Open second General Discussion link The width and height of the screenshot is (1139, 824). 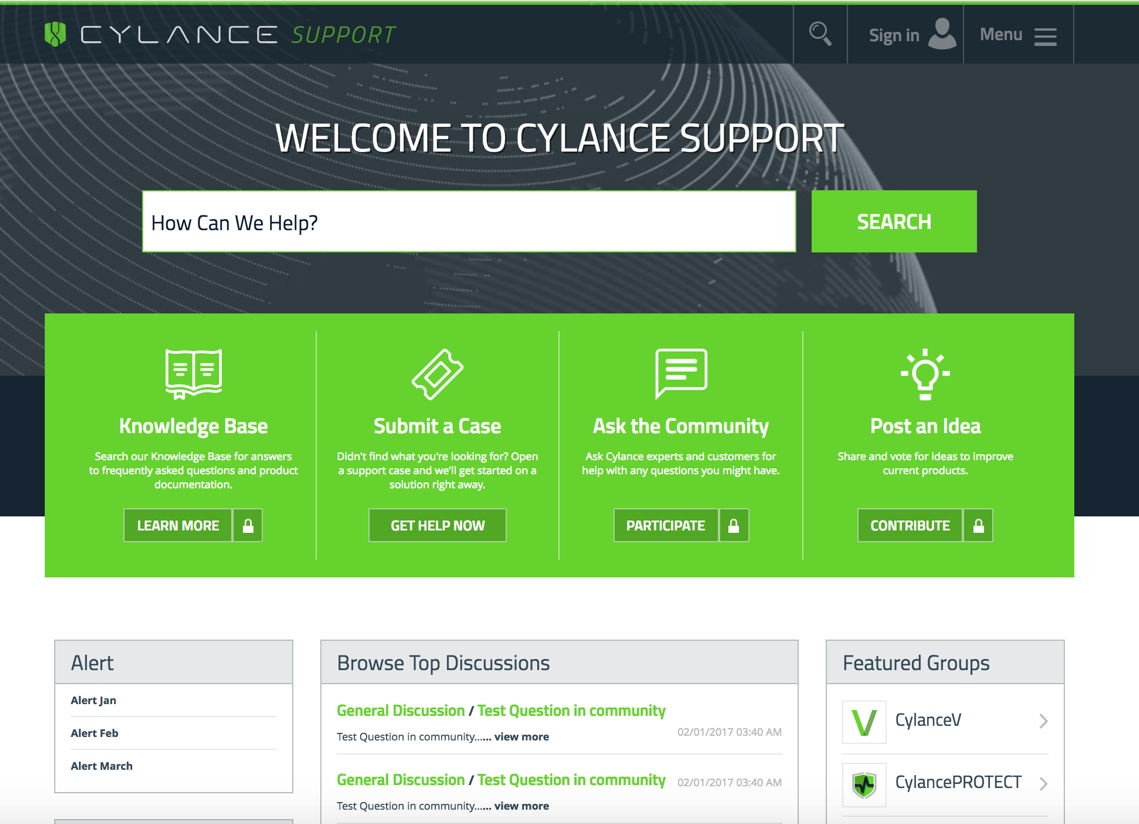[x=400, y=780]
